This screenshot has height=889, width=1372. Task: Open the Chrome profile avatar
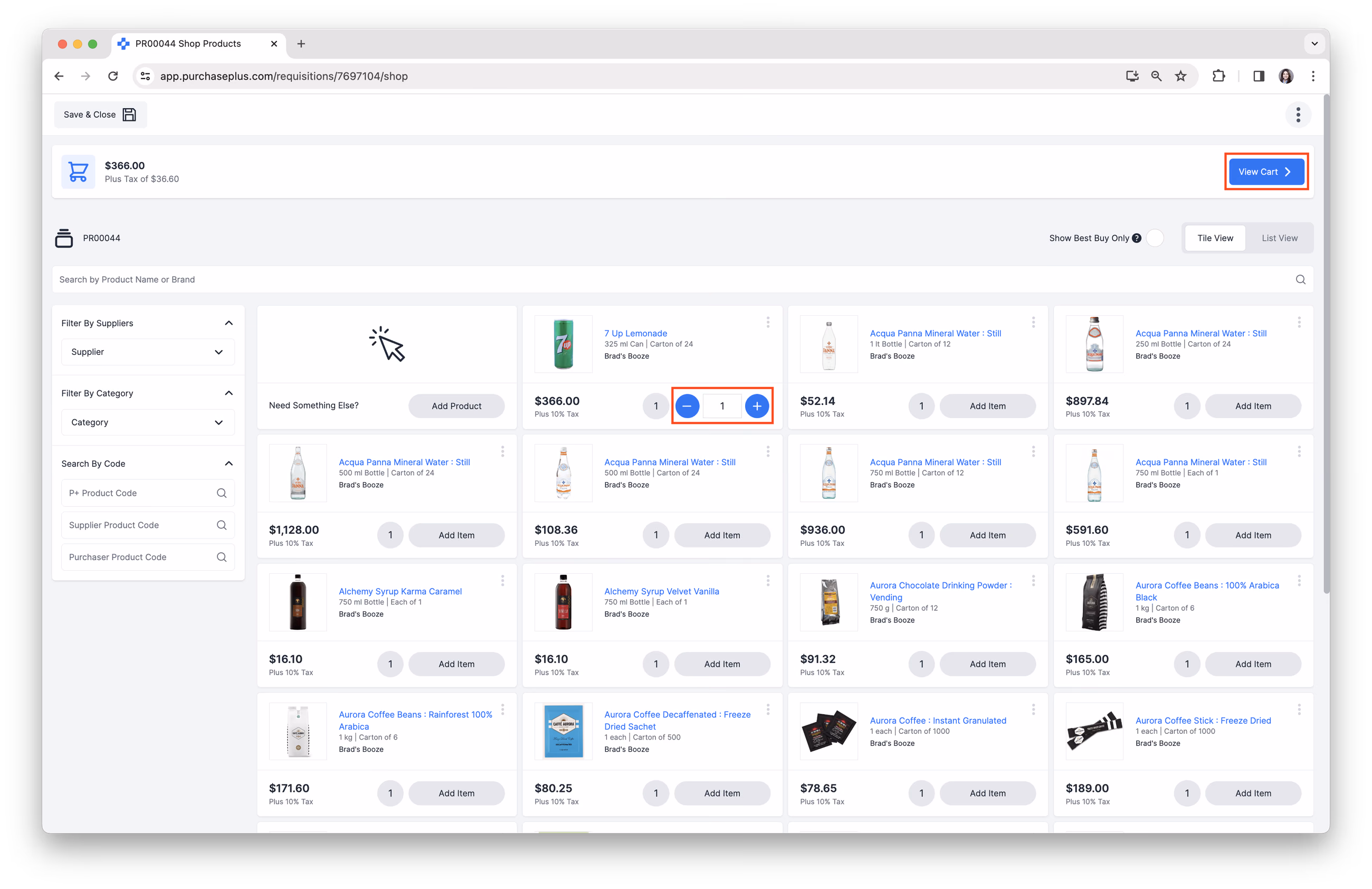(x=1286, y=76)
